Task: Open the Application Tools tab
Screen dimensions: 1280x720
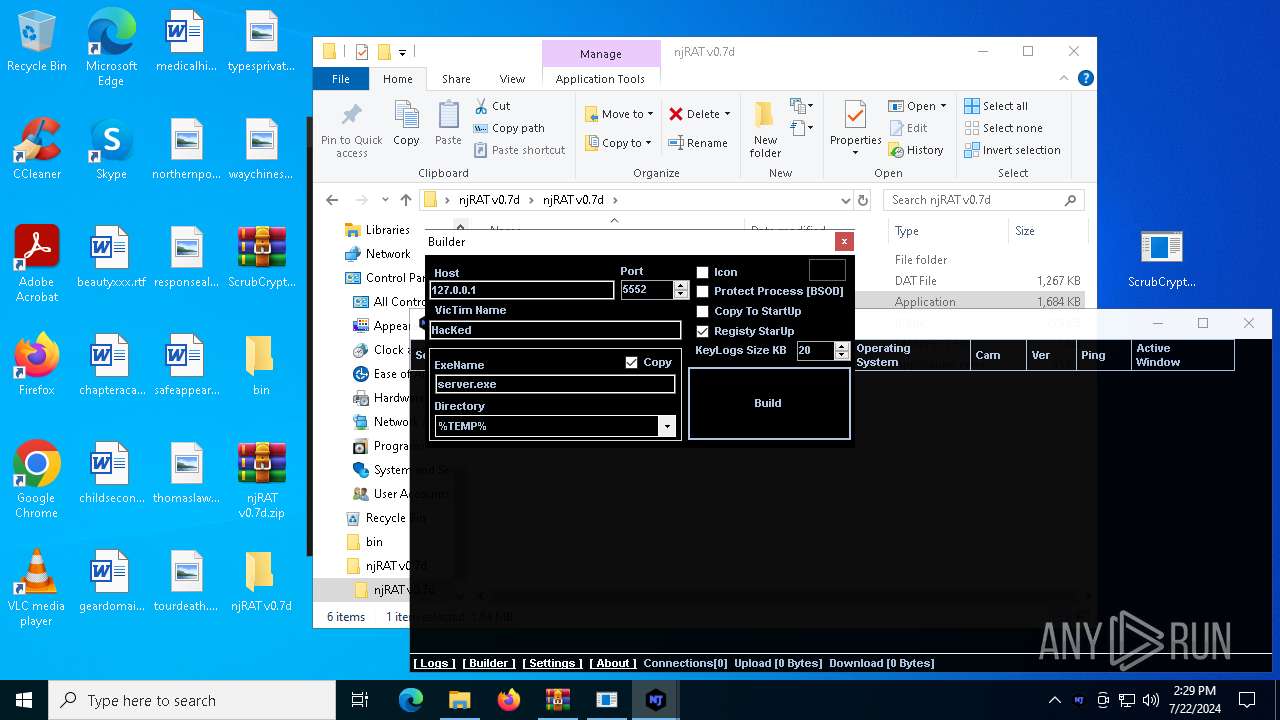Action: pos(600,79)
